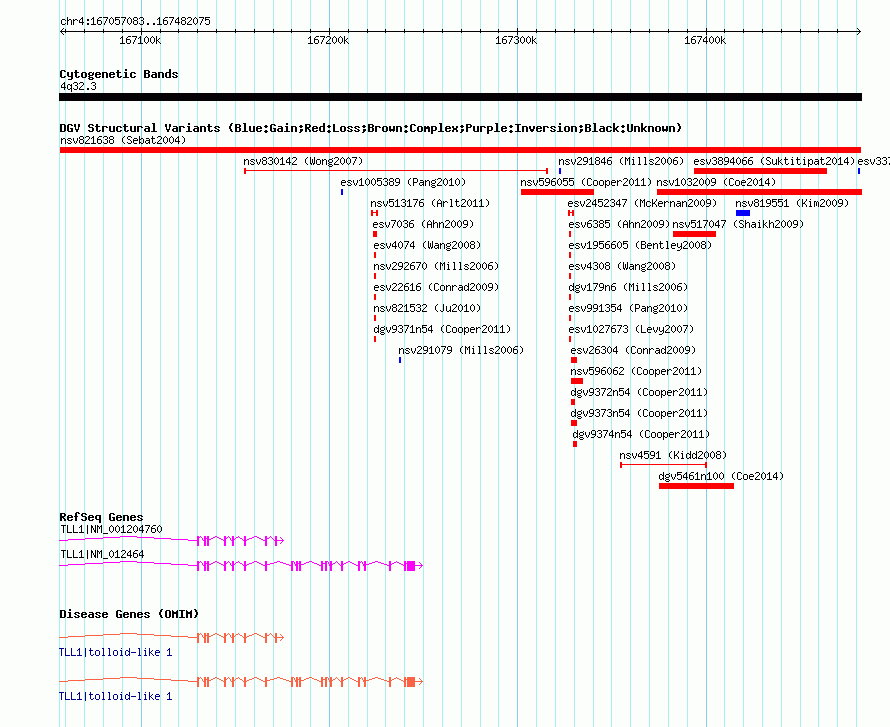Click the long red bar under nsv821638
The height and width of the screenshot is (727, 890).
(460, 150)
